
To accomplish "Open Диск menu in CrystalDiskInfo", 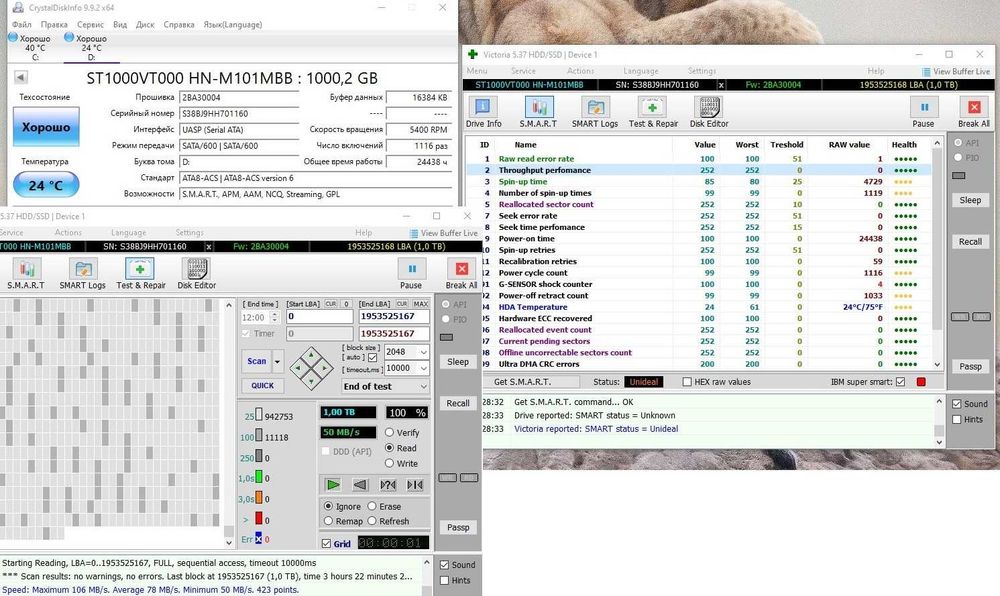I will pos(145,24).
